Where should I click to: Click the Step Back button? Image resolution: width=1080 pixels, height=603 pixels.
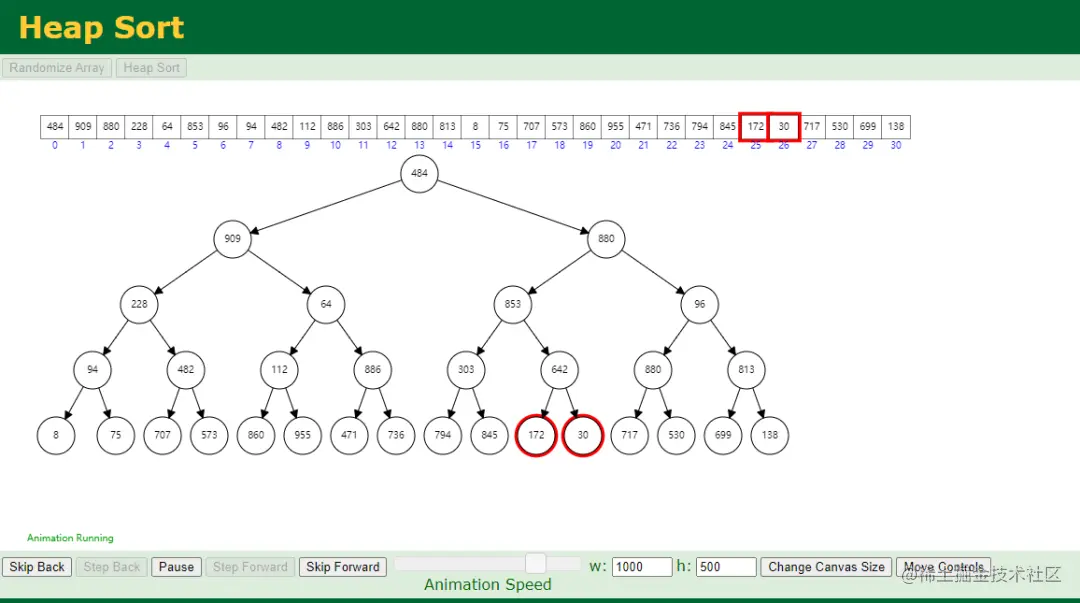(x=112, y=566)
